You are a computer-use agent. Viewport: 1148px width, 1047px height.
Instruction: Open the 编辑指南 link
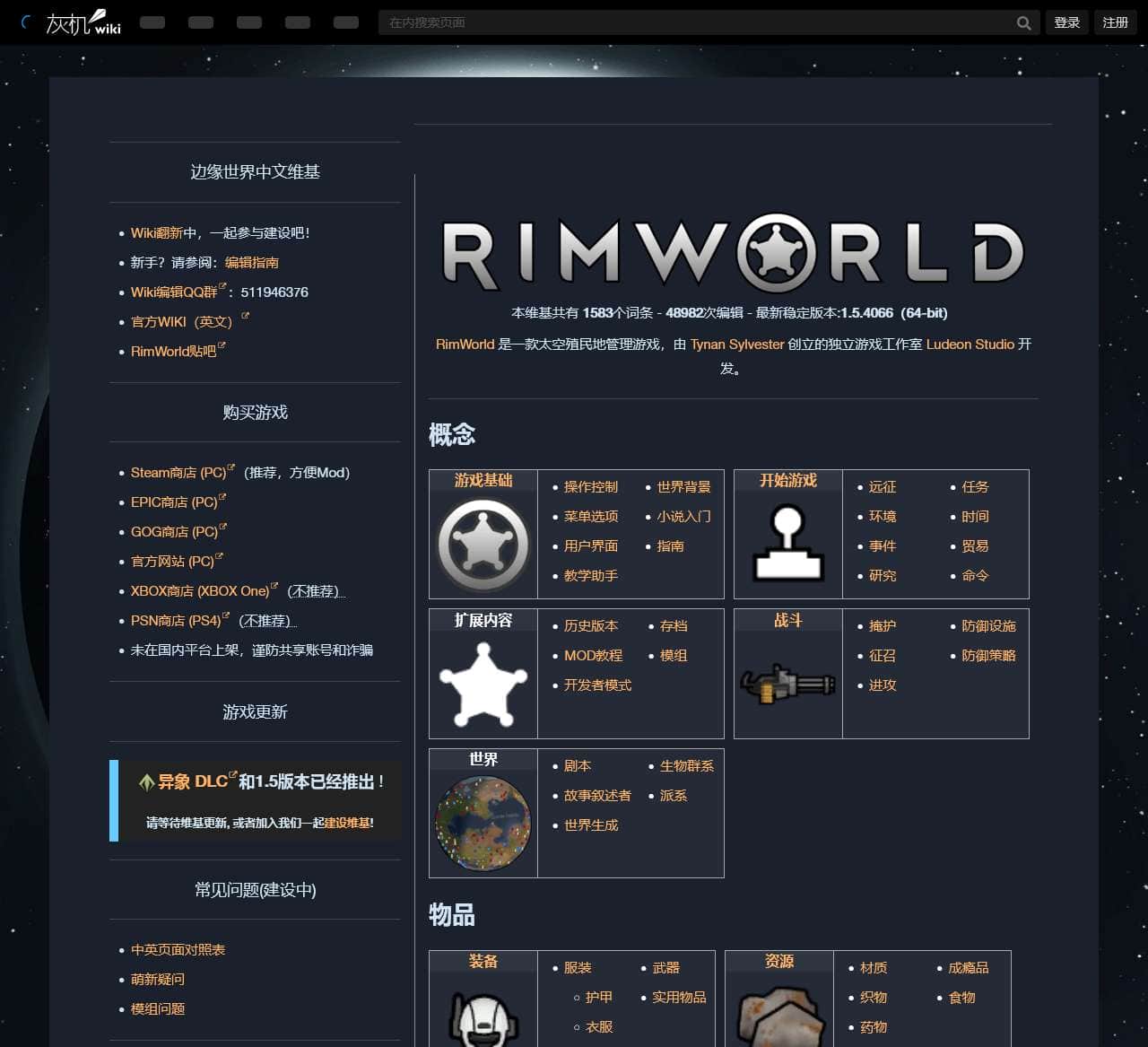tap(251, 263)
